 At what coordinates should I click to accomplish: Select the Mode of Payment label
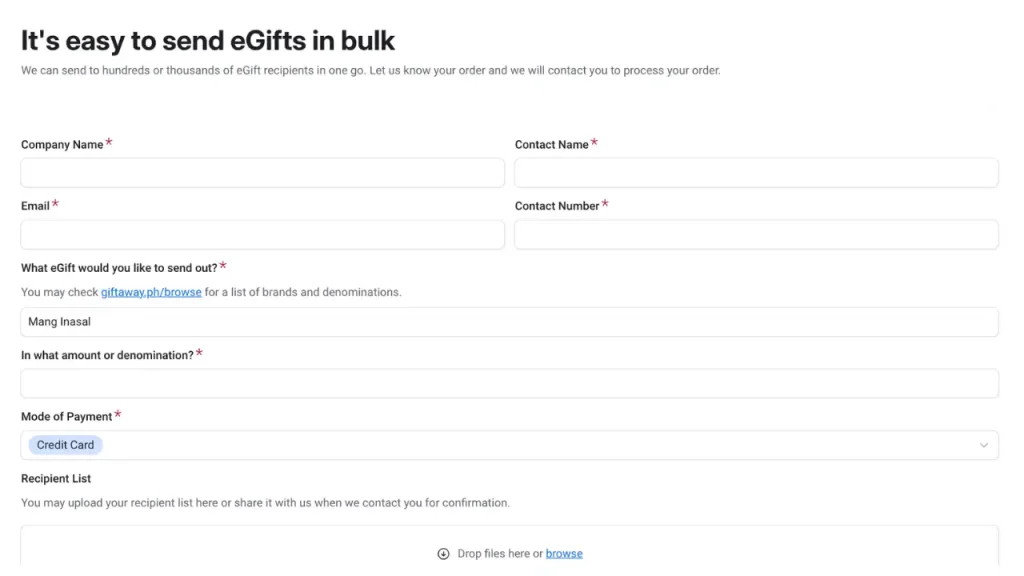click(x=65, y=416)
